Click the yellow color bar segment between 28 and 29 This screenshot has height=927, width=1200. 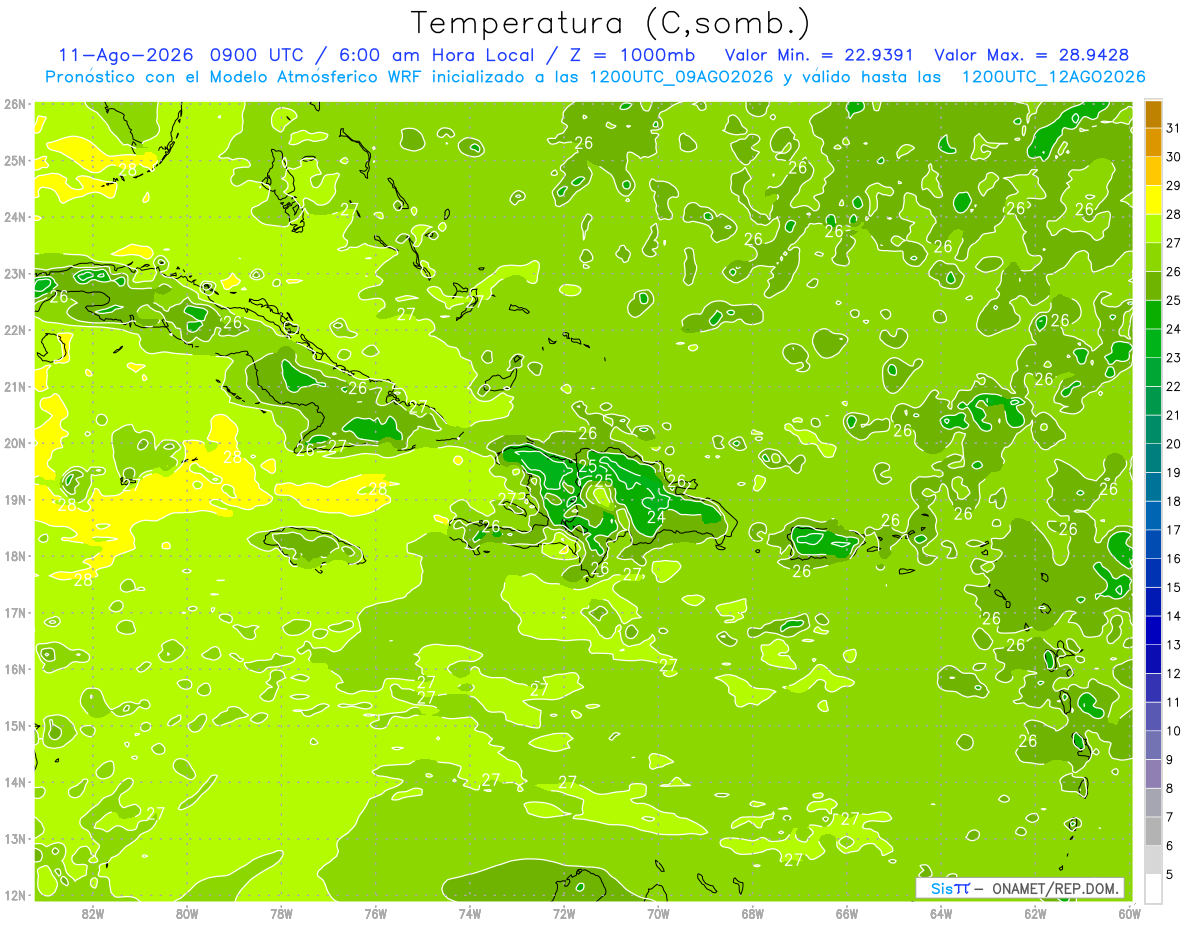tap(1152, 199)
